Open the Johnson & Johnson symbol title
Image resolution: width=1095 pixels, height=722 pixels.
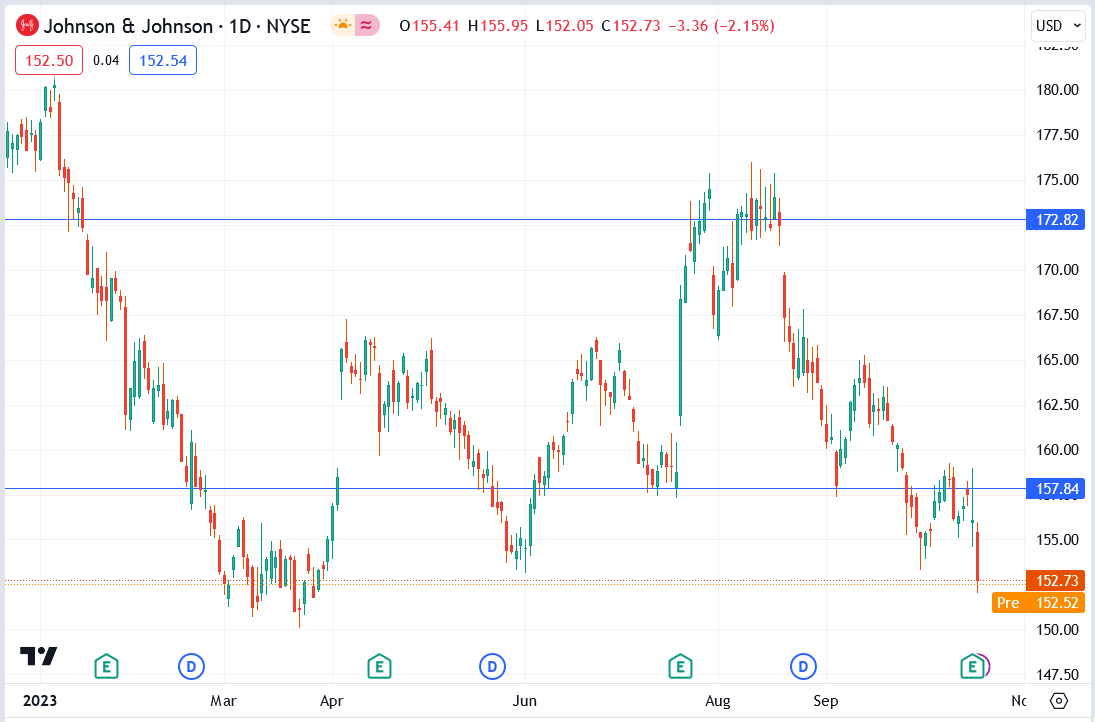pyautogui.click(x=177, y=27)
